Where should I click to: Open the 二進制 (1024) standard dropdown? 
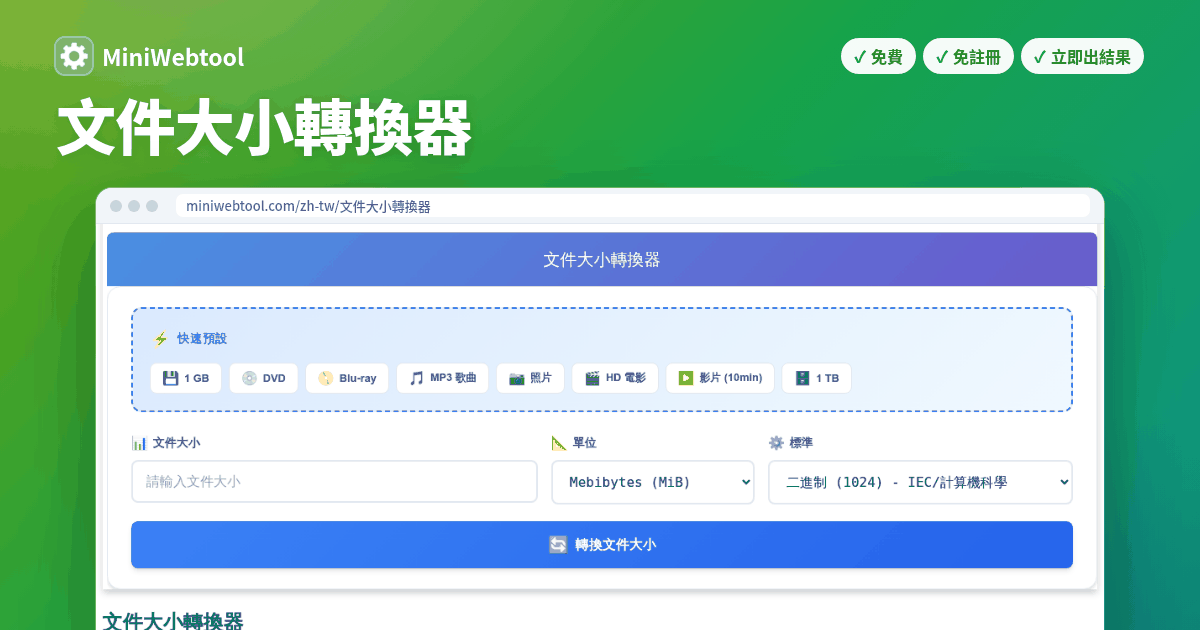coord(920,482)
